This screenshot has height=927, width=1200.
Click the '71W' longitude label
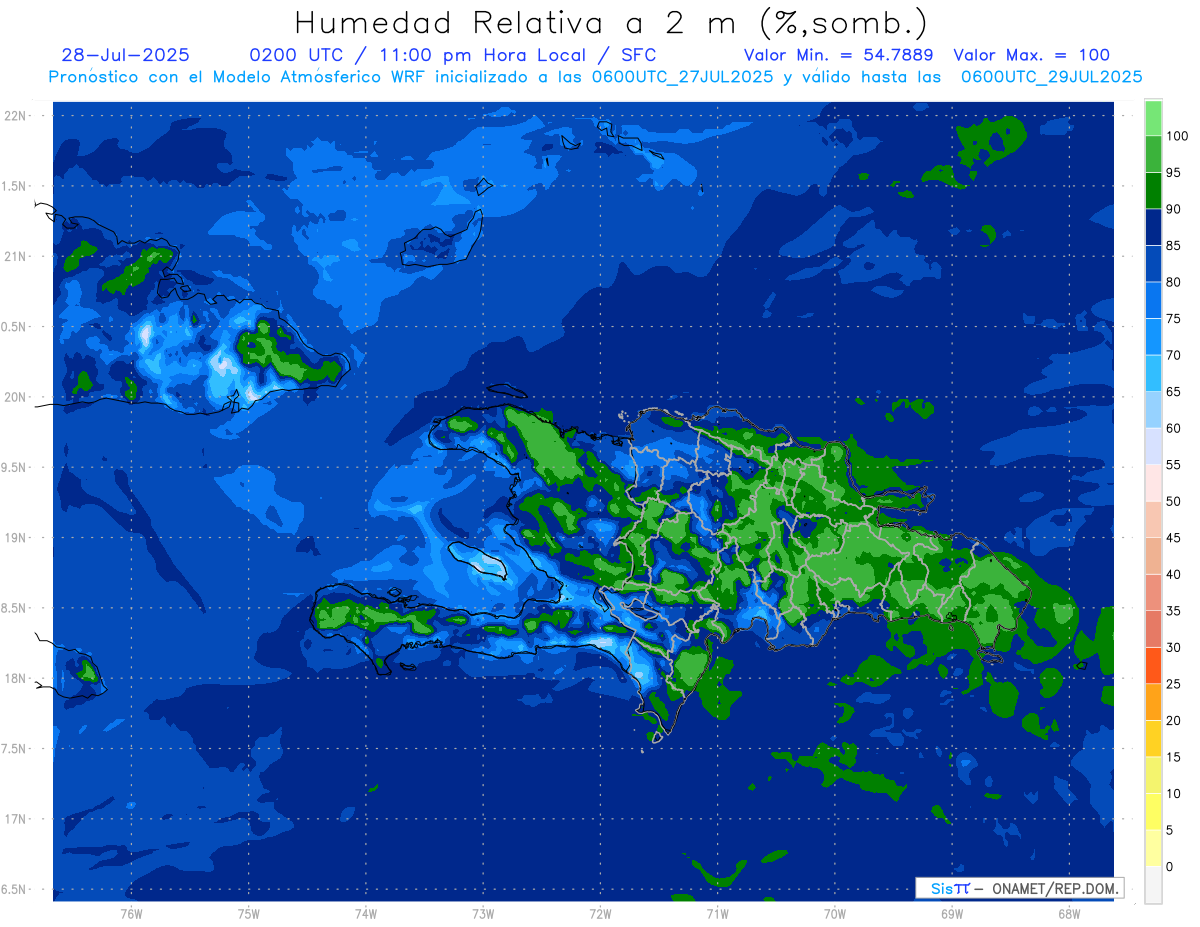(x=717, y=914)
